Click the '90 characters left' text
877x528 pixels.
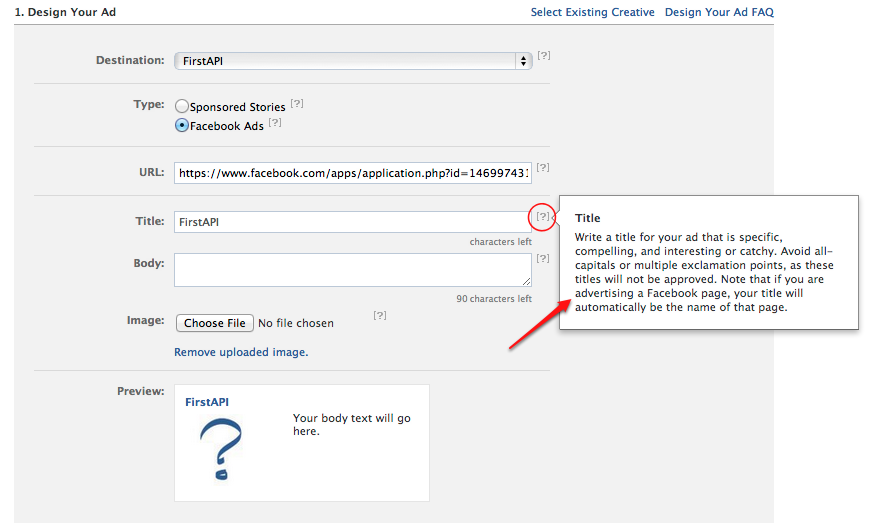pyautogui.click(x=494, y=299)
